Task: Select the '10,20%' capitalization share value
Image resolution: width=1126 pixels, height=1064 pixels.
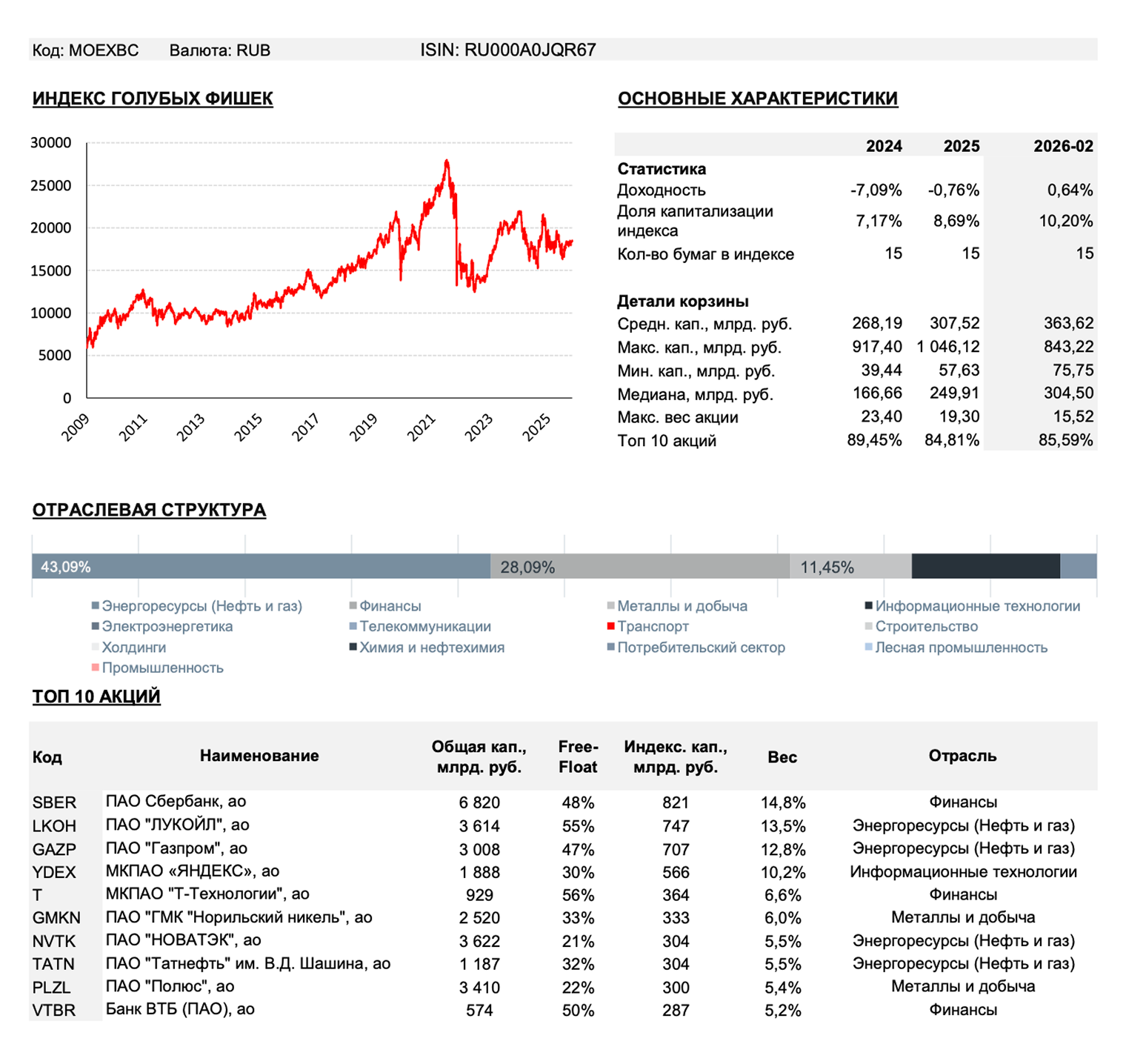Action: pos(1066,221)
